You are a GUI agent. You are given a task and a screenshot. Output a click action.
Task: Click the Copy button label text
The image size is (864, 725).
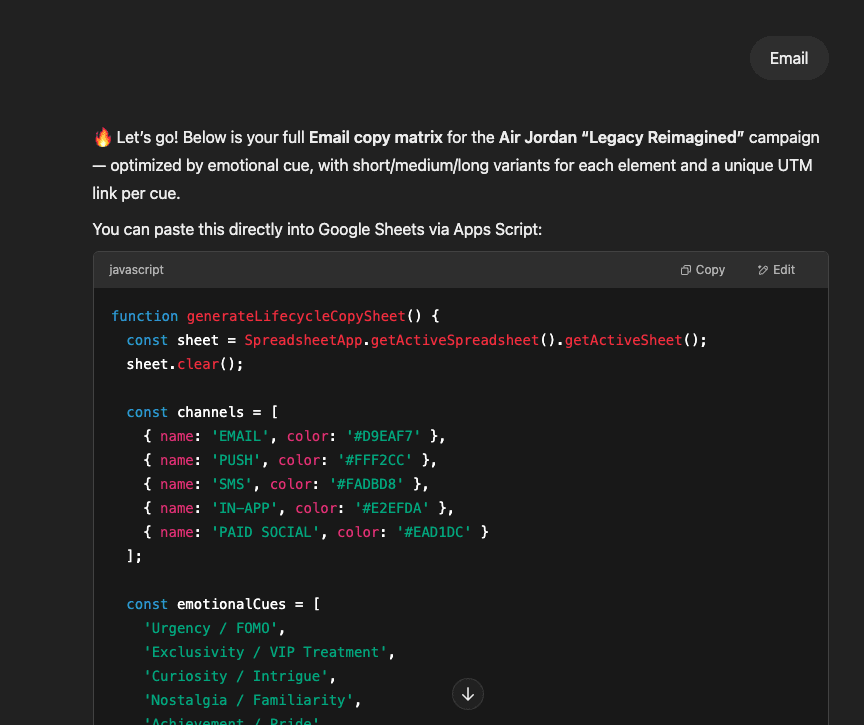pos(709,269)
